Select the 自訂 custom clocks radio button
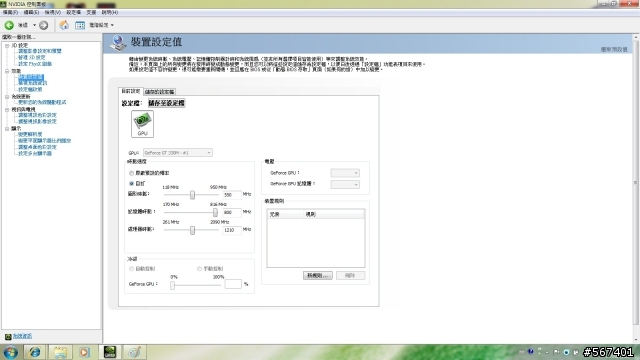Image resolution: width=640 pixels, height=360 pixels. [131, 184]
